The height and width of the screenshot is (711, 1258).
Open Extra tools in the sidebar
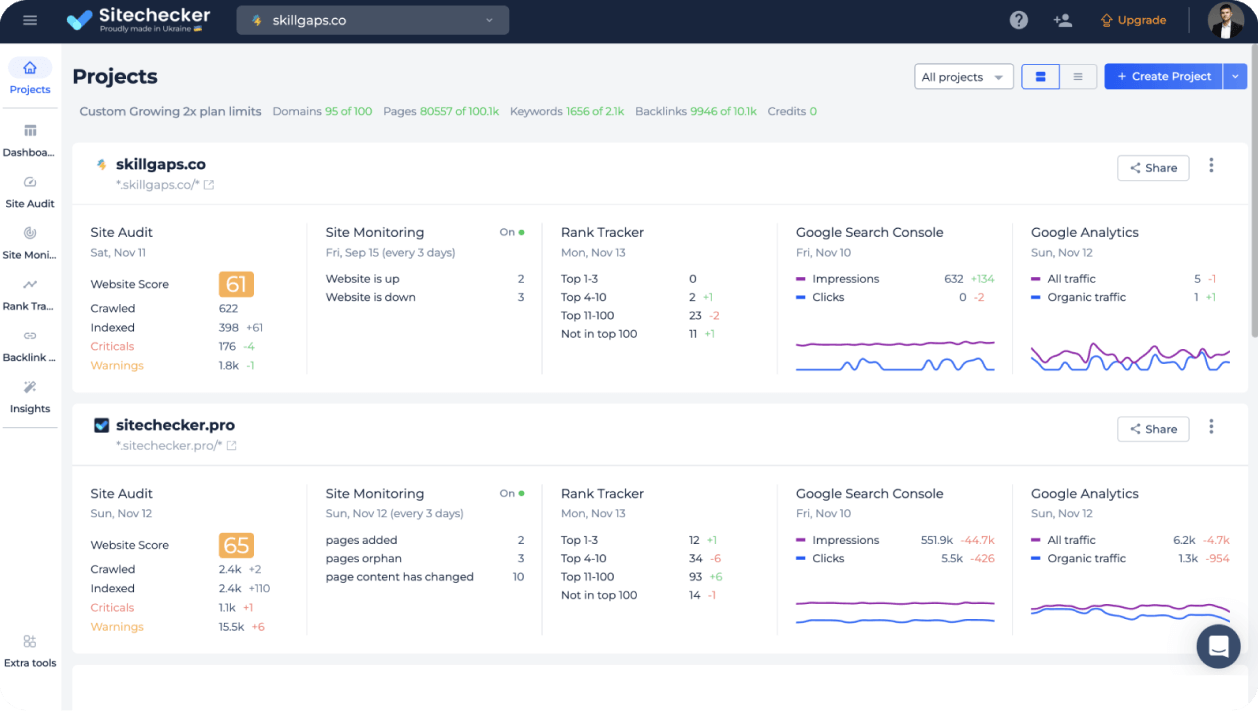click(x=30, y=651)
